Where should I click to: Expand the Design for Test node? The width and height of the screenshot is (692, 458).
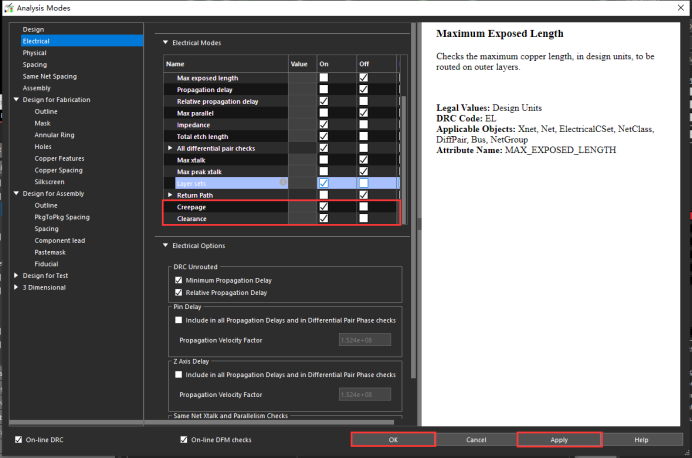point(16,275)
